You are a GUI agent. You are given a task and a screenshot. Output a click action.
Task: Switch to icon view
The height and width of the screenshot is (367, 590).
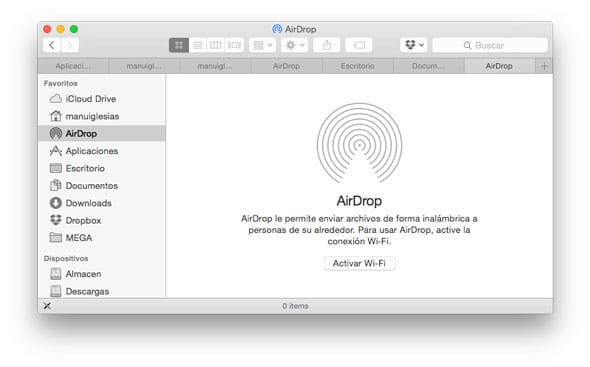point(179,45)
